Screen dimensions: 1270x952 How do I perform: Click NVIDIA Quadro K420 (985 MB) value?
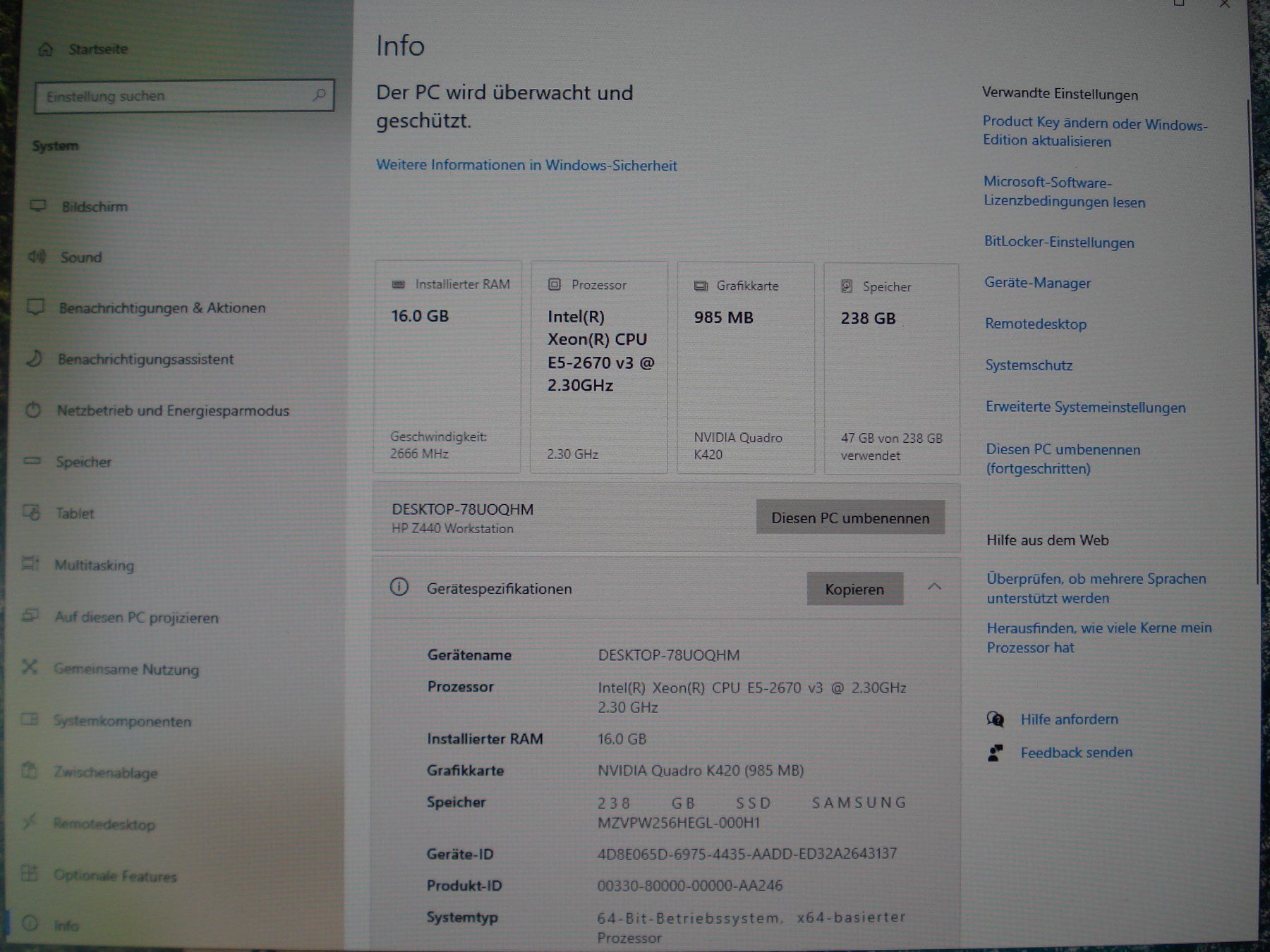click(x=701, y=770)
